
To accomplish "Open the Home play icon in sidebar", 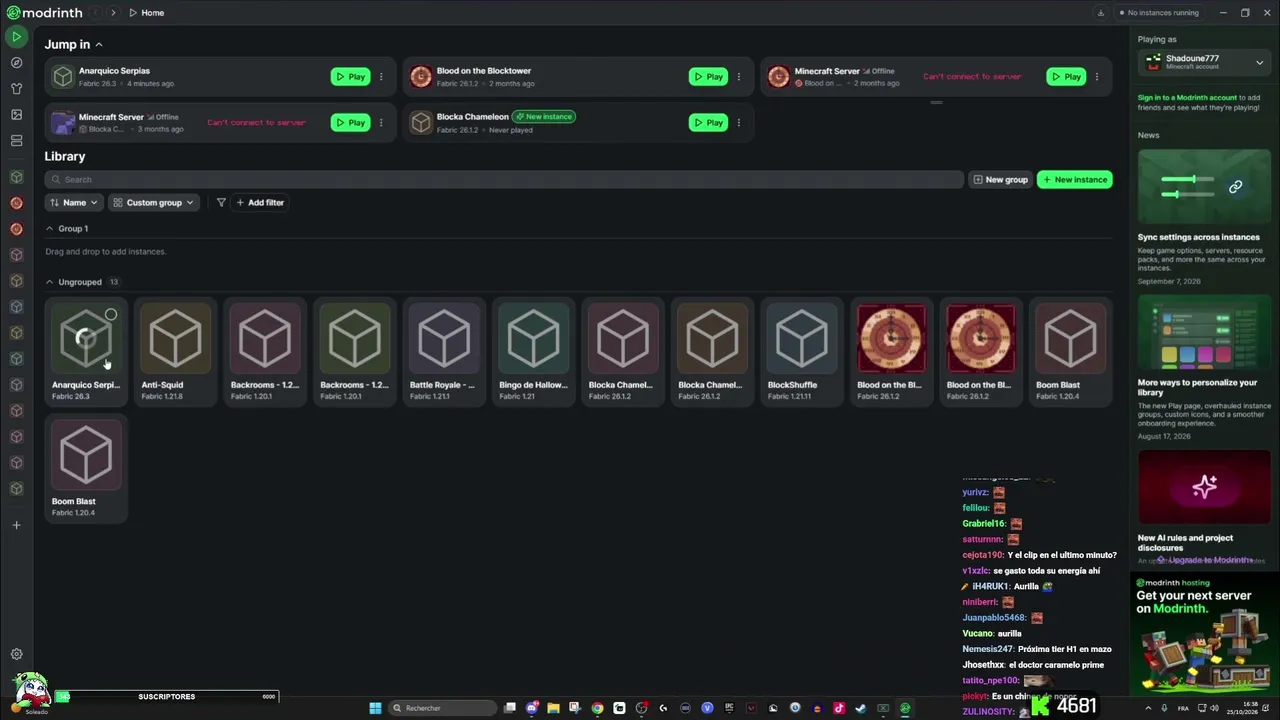I will point(16,37).
